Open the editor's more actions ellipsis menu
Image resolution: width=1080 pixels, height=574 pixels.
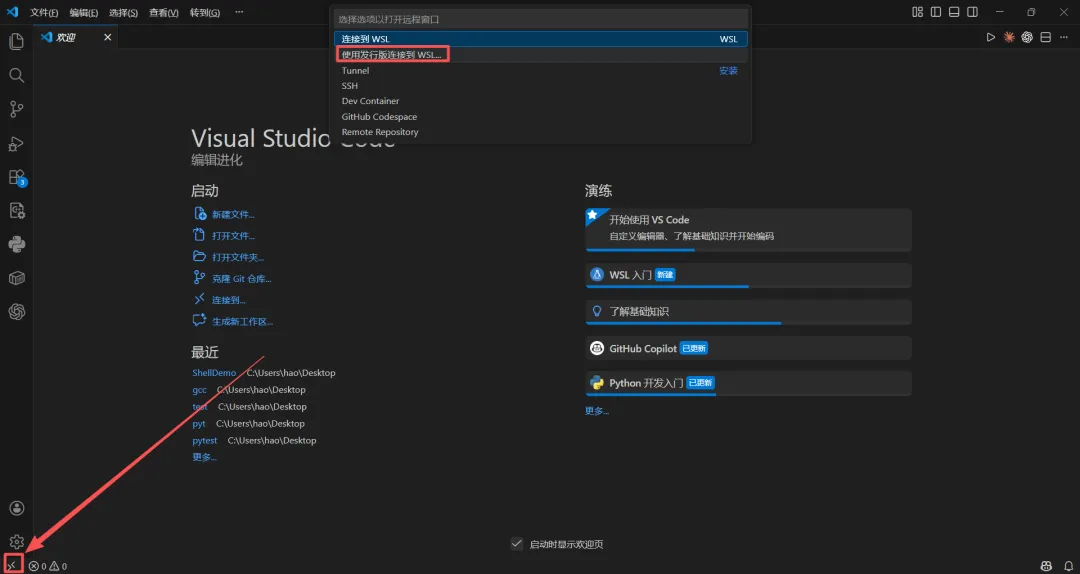point(1065,37)
